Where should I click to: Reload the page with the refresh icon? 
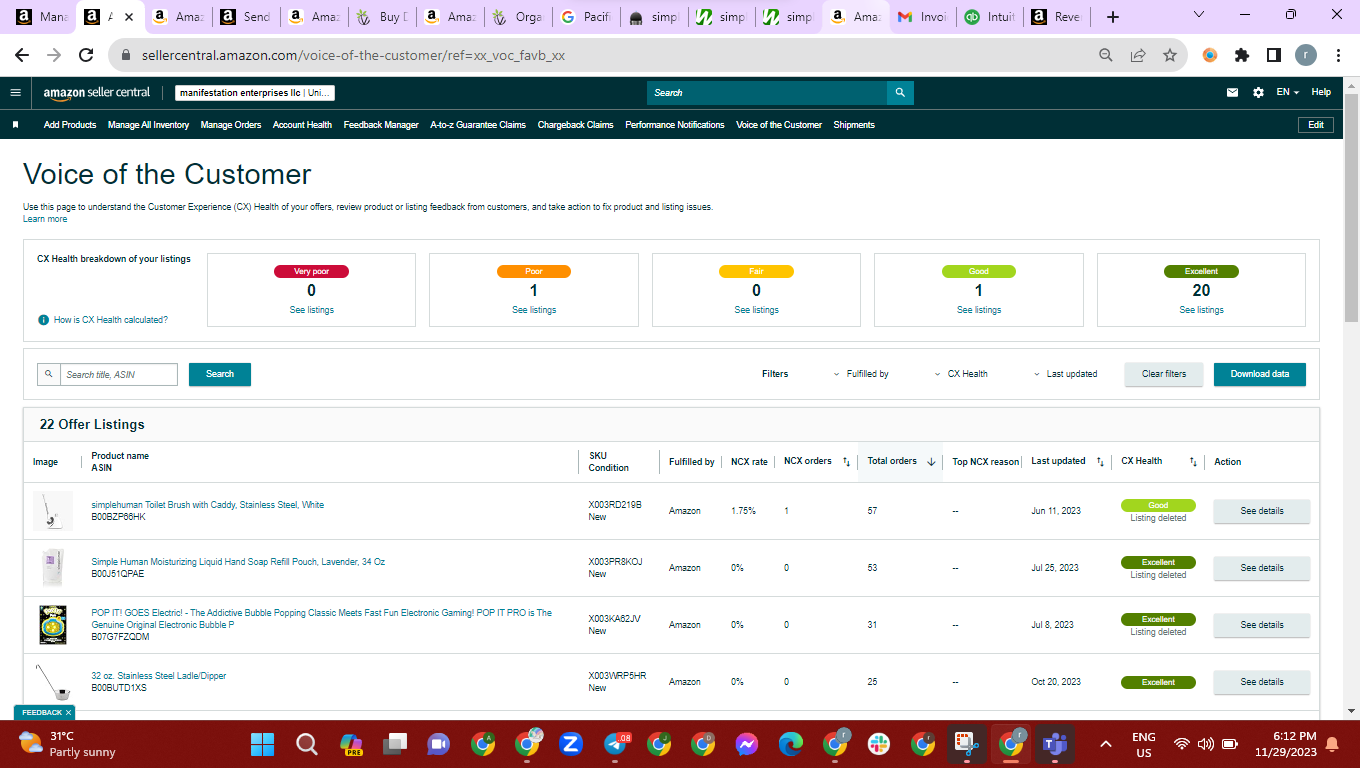(87, 56)
